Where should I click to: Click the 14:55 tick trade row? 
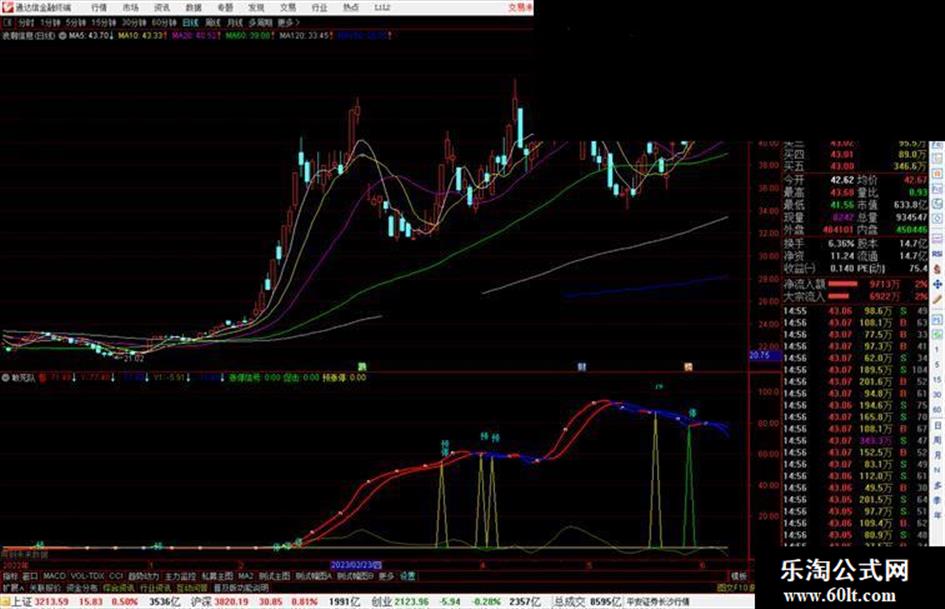[x=855, y=311]
